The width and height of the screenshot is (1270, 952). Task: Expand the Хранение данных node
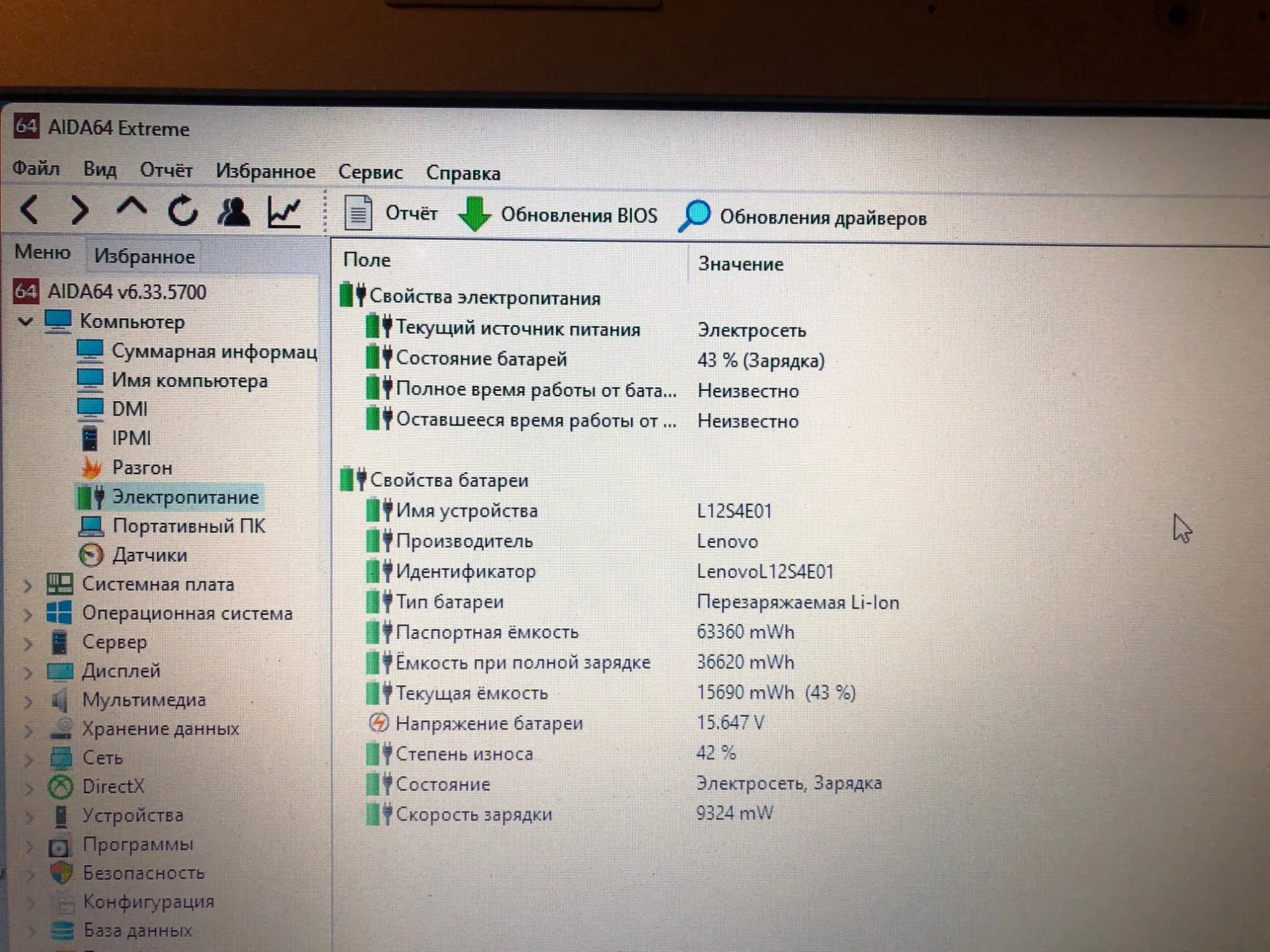tap(29, 730)
